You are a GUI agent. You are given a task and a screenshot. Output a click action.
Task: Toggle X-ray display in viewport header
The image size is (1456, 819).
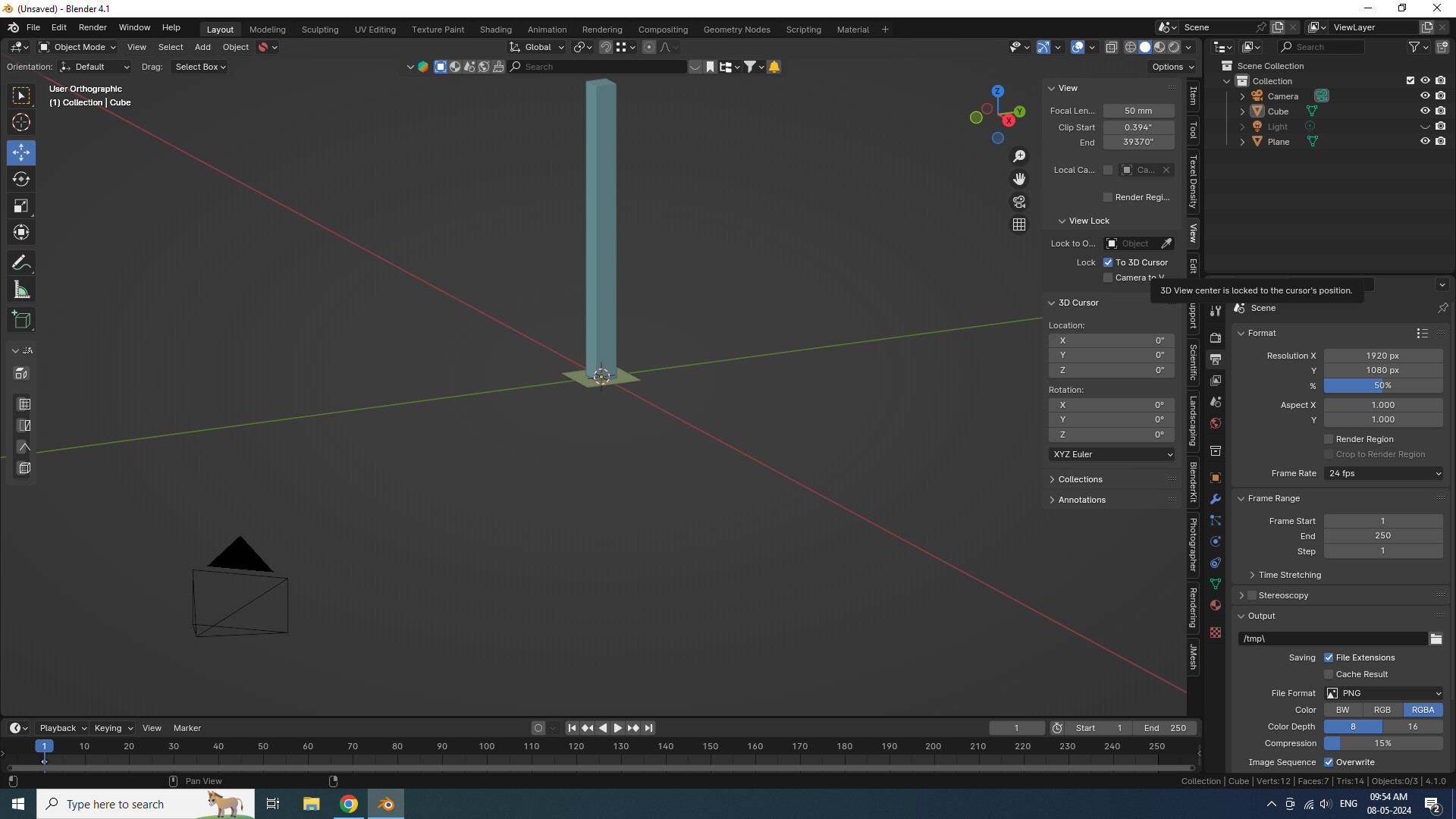click(x=1111, y=47)
